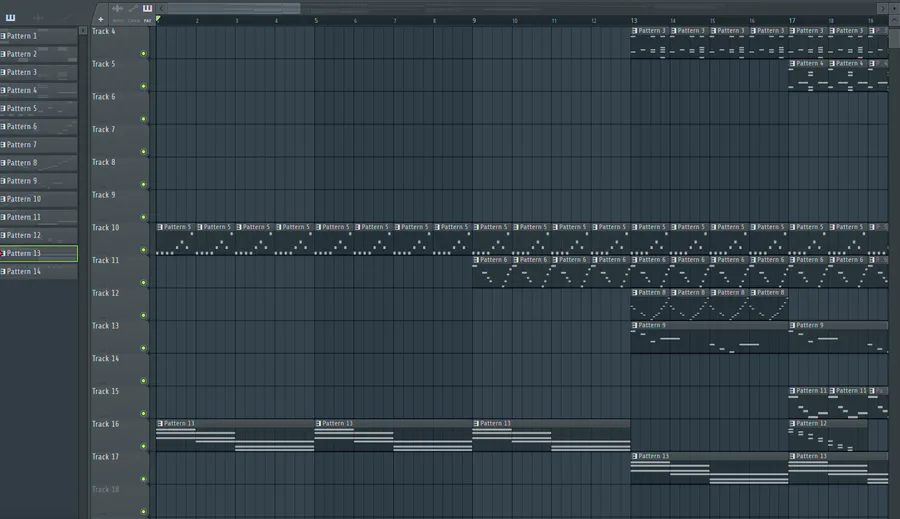
Task: Mute Track 12 with its green dot
Action: [x=143, y=316]
